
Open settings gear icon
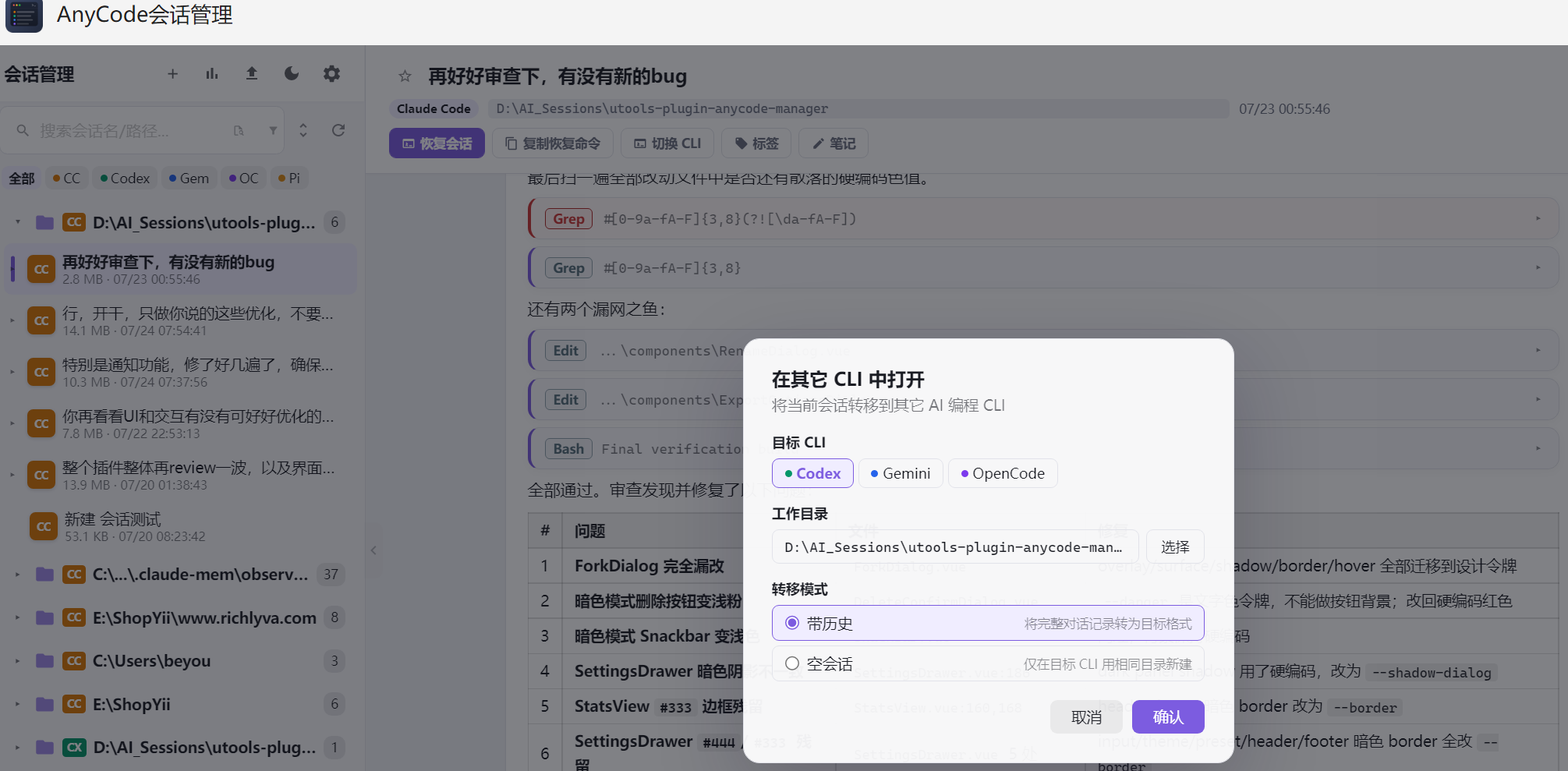(331, 74)
